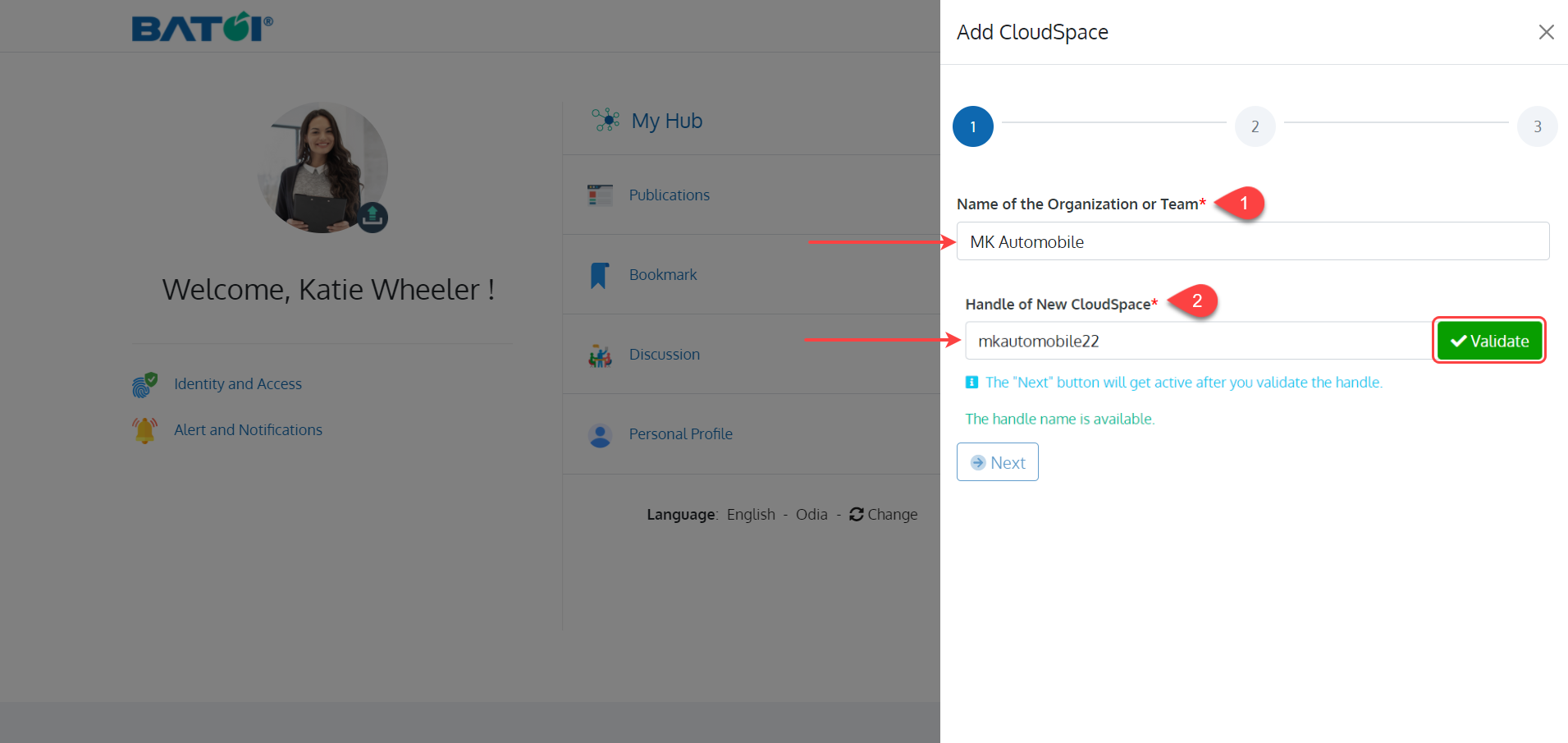
Task: Open the My Hub section
Action: click(x=666, y=121)
